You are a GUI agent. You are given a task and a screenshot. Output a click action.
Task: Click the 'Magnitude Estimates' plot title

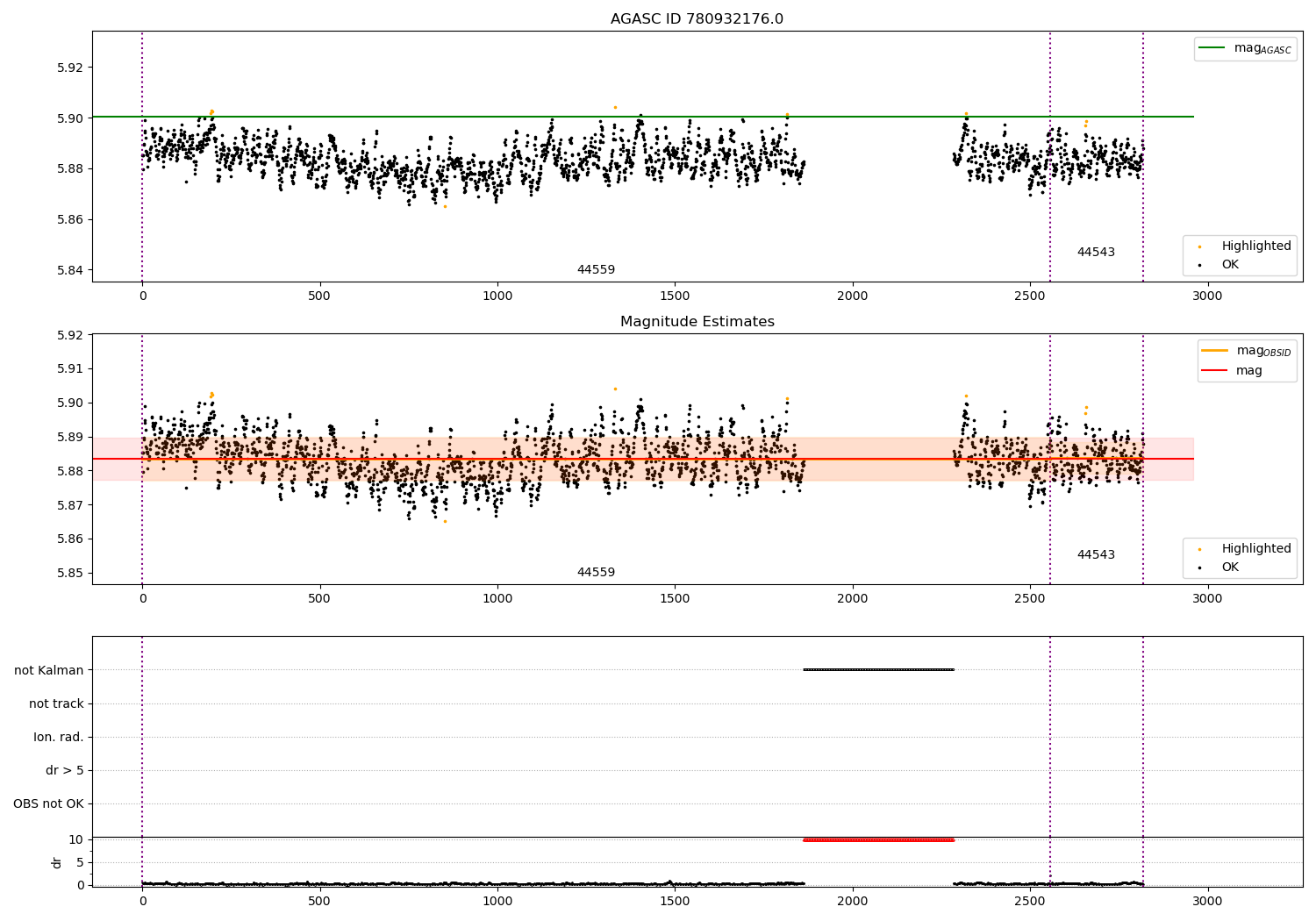697,322
